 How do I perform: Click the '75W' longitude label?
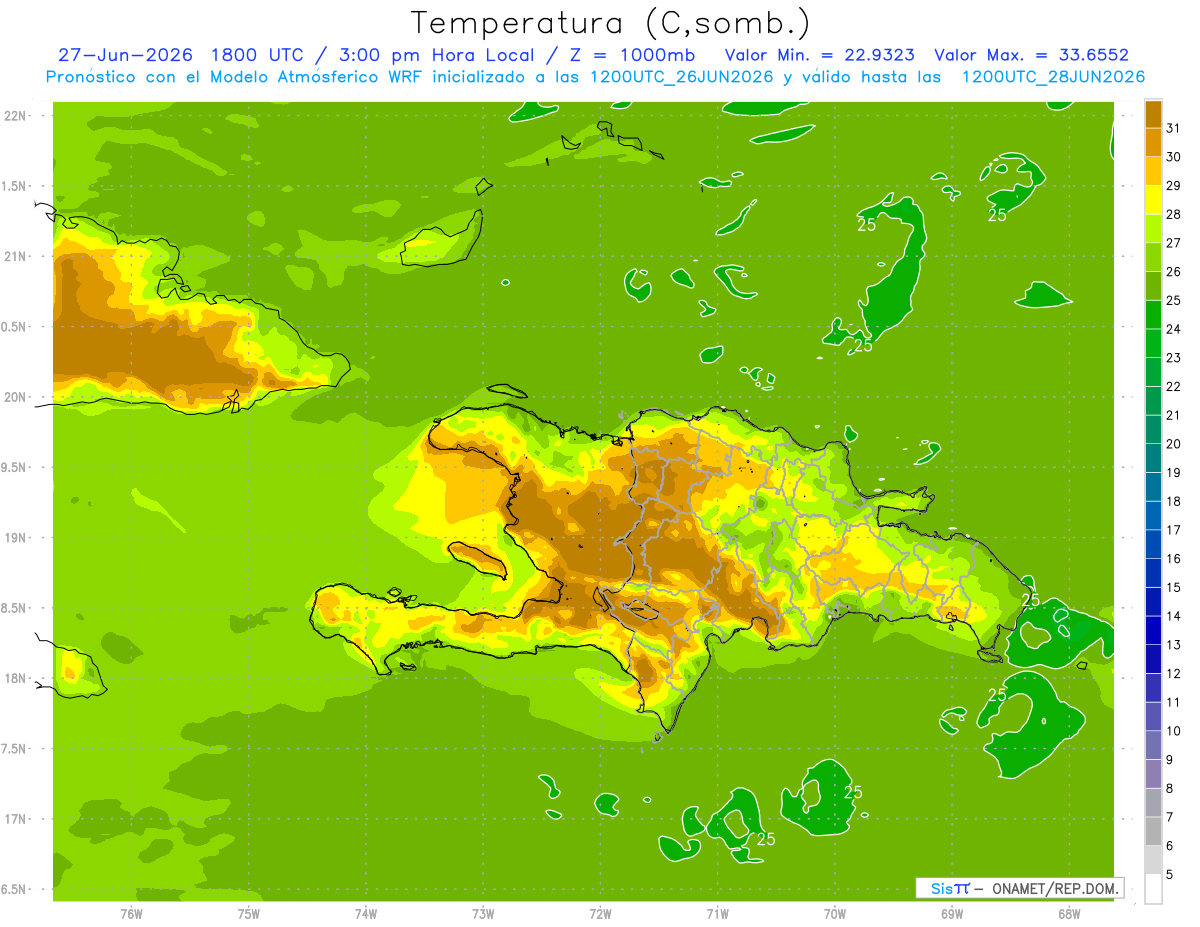point(249,913)
